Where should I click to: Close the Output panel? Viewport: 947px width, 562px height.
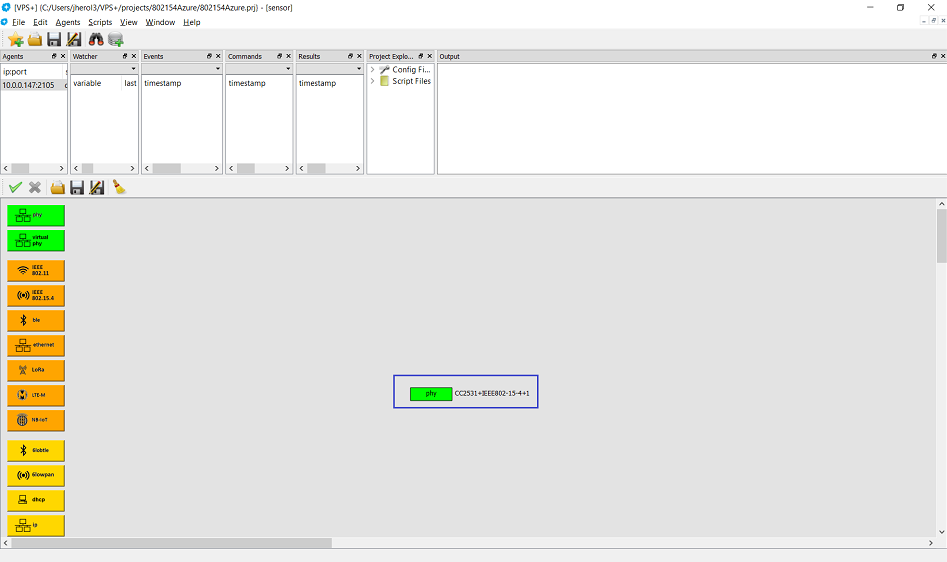click(x=941, y=56)
